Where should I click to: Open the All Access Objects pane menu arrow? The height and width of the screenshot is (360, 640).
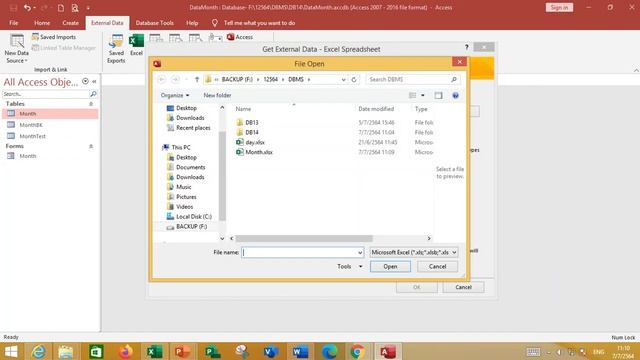tap(85, 81)
